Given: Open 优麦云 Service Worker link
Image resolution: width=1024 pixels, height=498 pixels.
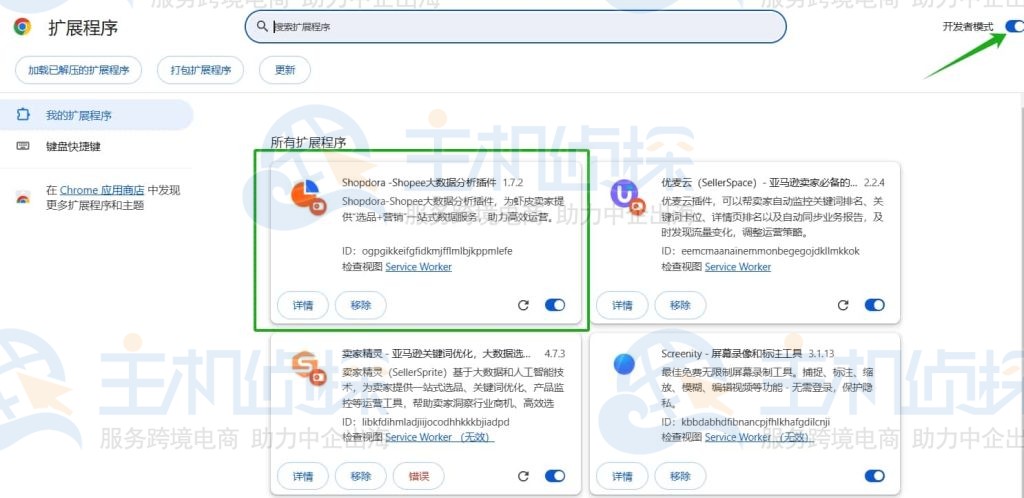Looking at the screenshot, I should point(738,266).
